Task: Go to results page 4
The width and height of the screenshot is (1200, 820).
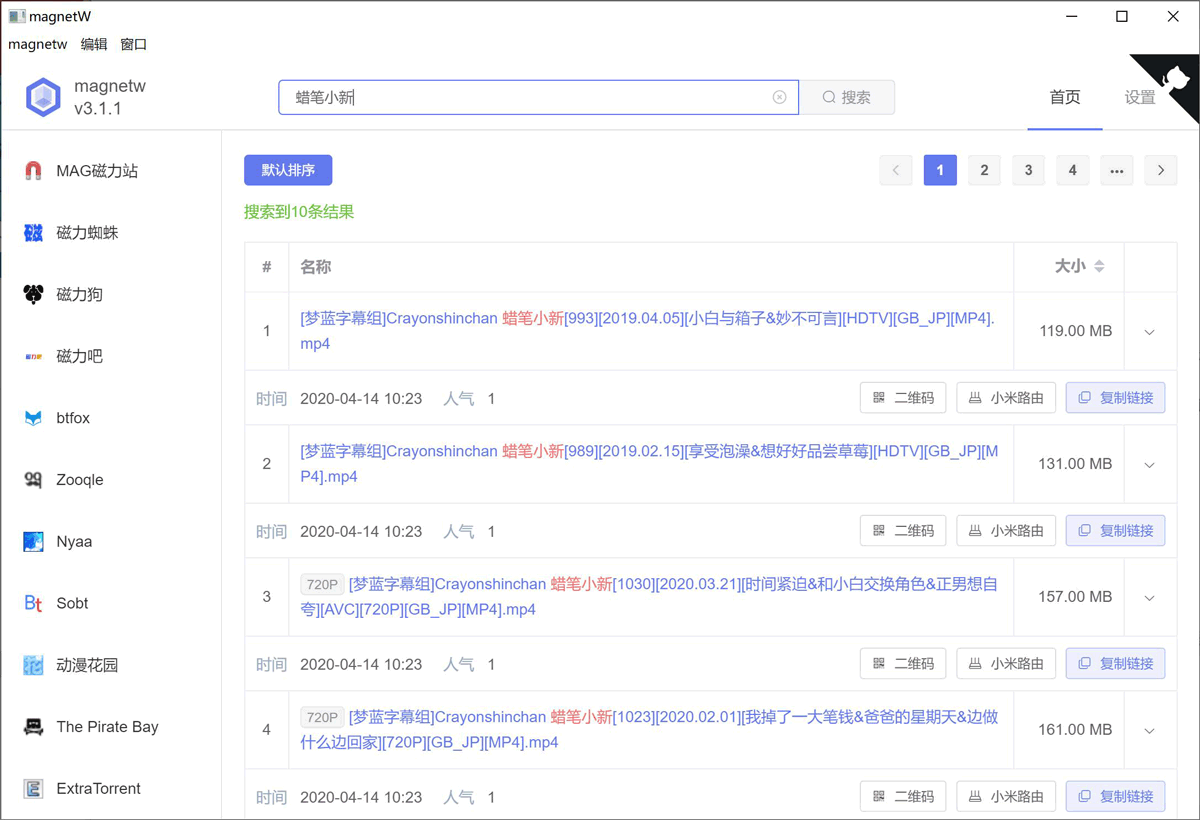Action: coord(1072,170)
